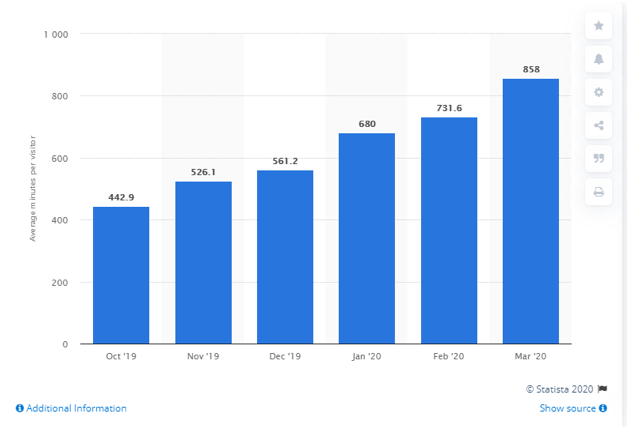
Task: Open the Additional Information link
Action: click(76, 408)
